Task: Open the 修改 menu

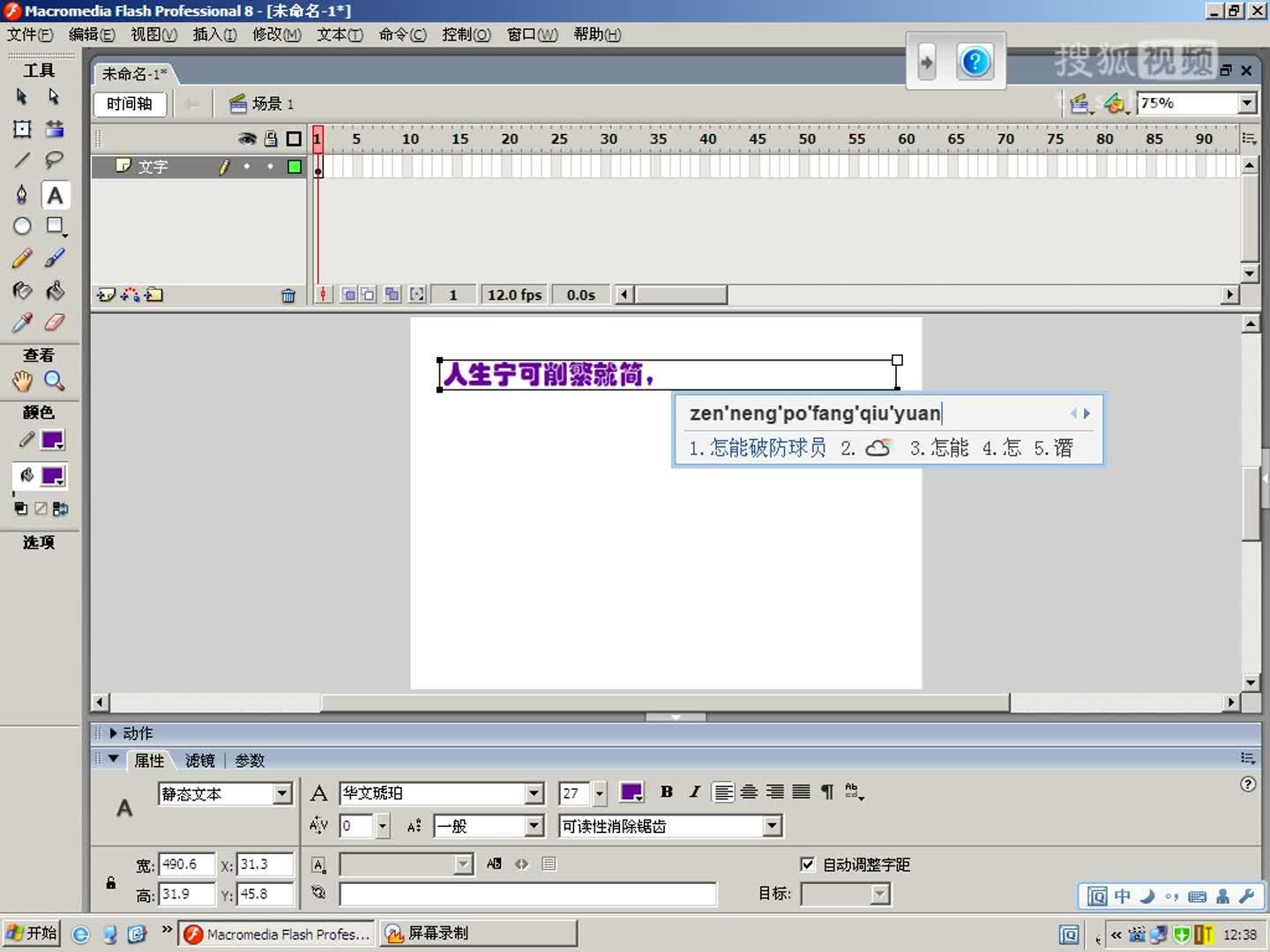Action: [x=276, y=34]
